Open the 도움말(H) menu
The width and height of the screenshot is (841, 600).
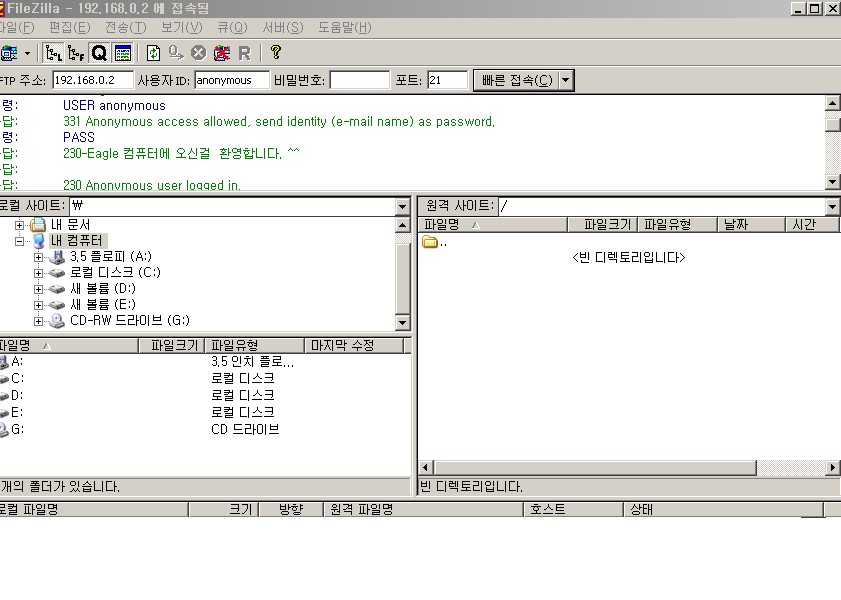pos(344,27)
